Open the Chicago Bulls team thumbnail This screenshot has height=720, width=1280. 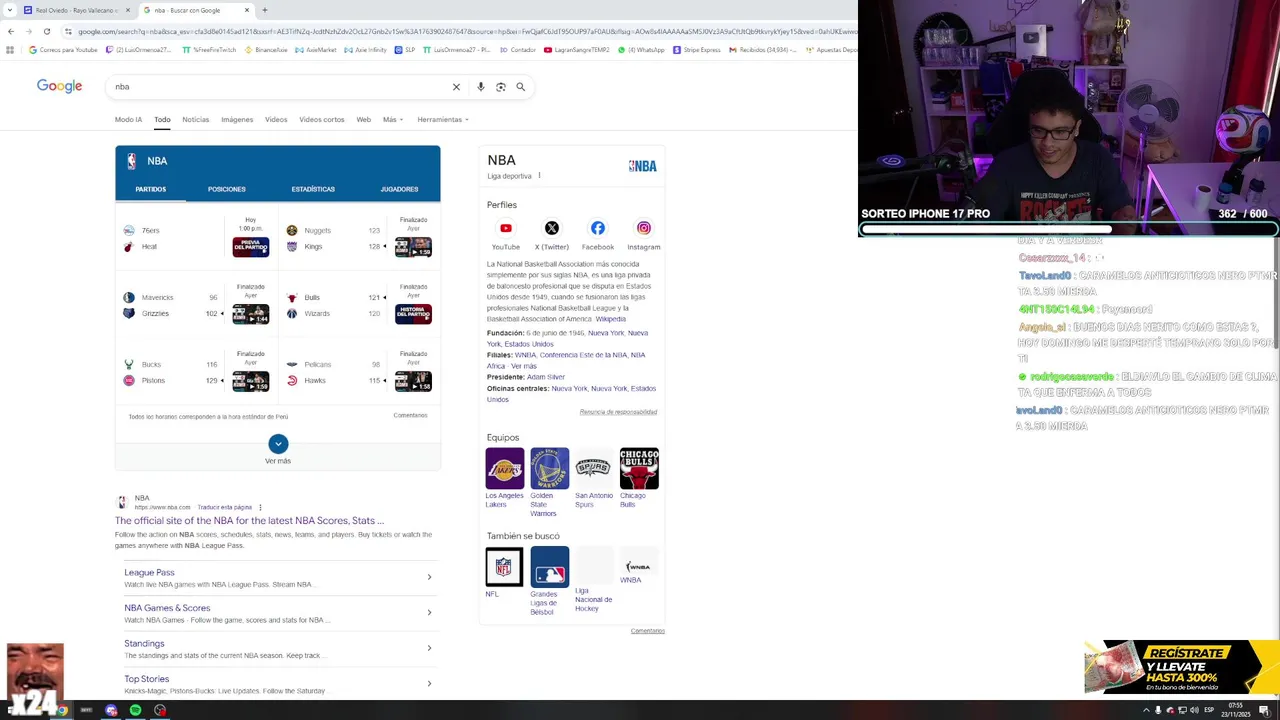pos(639,468)
